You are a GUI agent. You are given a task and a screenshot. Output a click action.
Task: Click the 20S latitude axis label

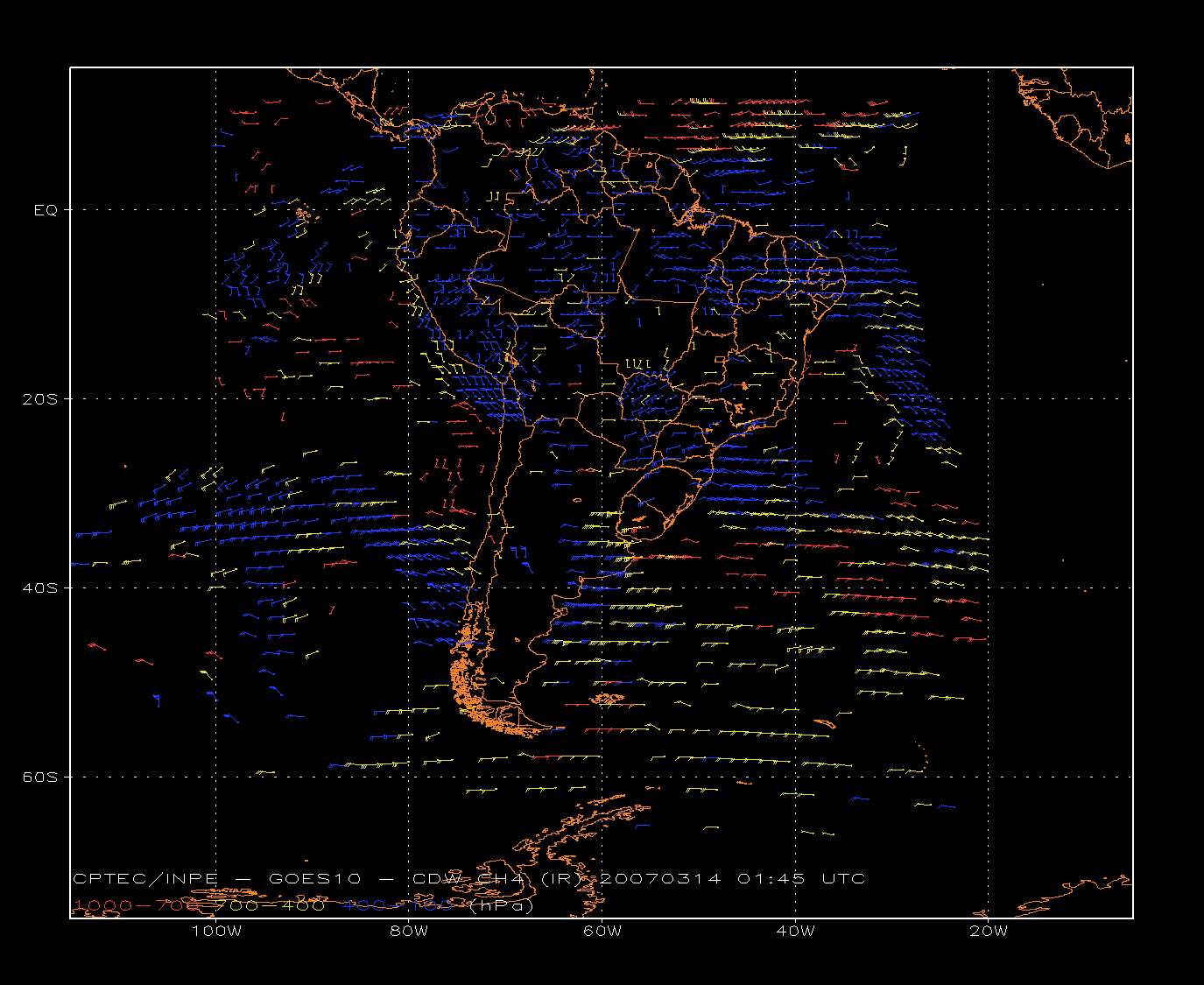[x=39, y=399]
